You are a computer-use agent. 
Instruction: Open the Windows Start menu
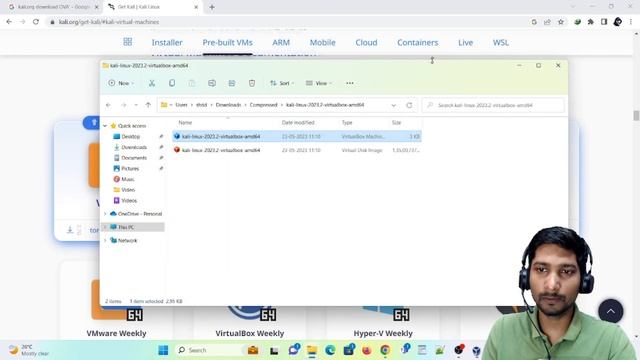pos(163,350)
